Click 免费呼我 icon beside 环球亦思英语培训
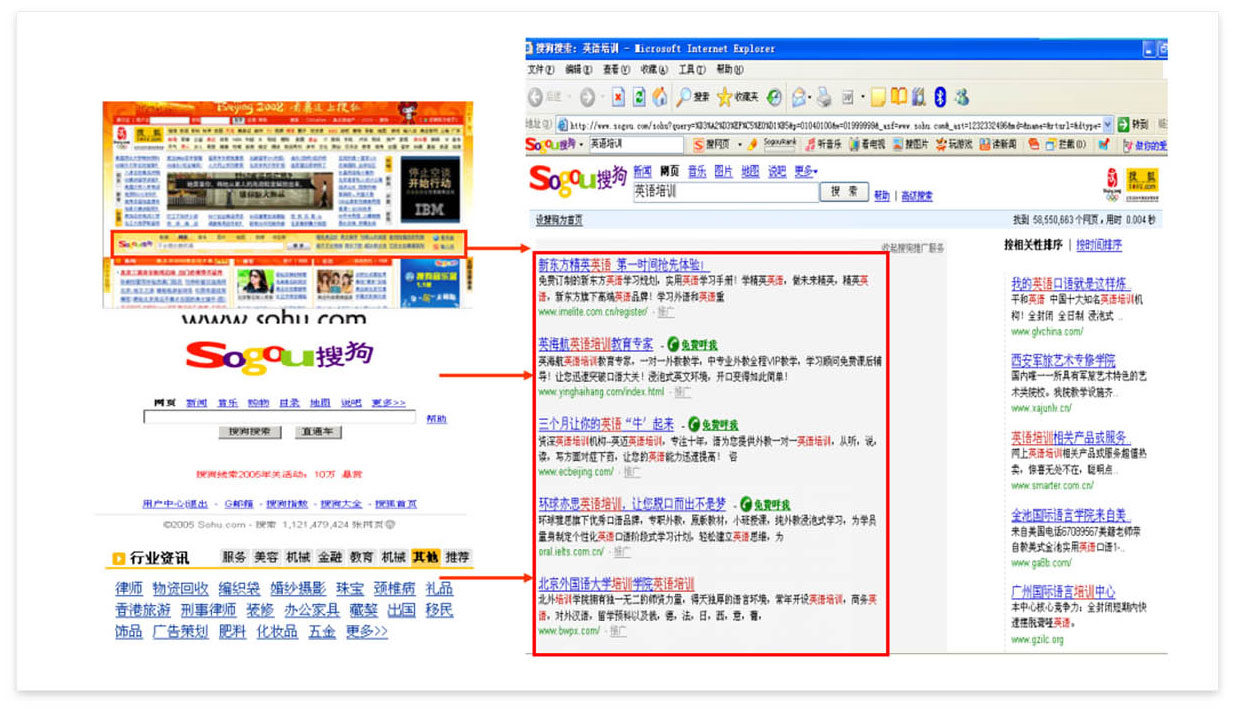The height and width of the screenshot is (708, 1235). pyautogui.click(x=765, y=505)
